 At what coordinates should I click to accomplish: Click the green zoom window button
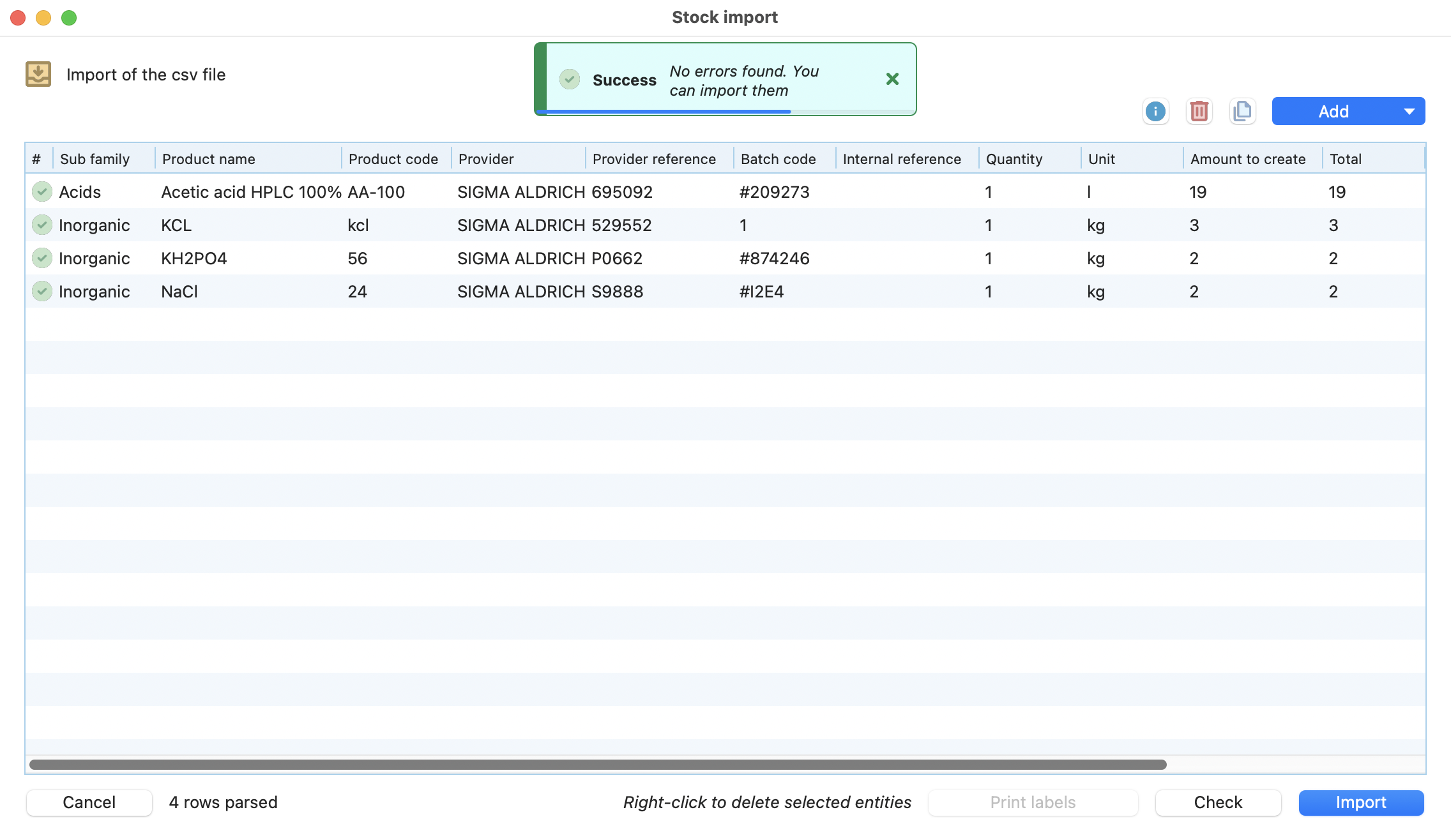point(69,18)
